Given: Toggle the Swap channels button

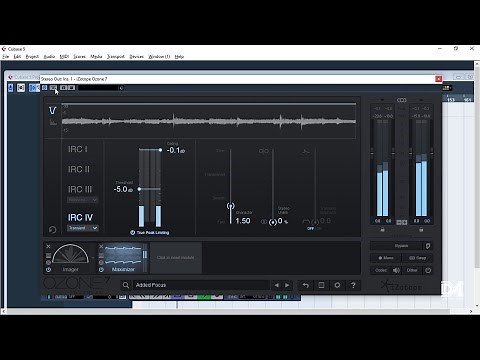Looking at the screenshot, I should point(417,258).
